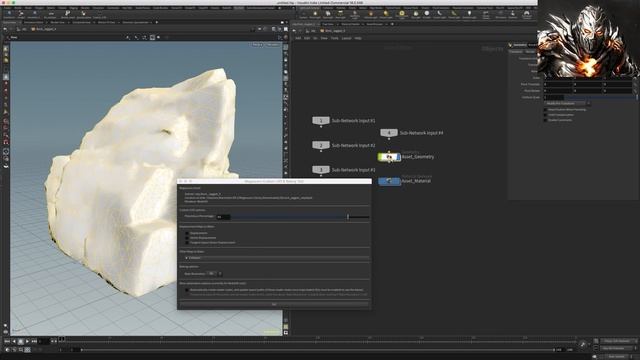
Task: Switch to the Render View pane tab
Action: point(58,22)
